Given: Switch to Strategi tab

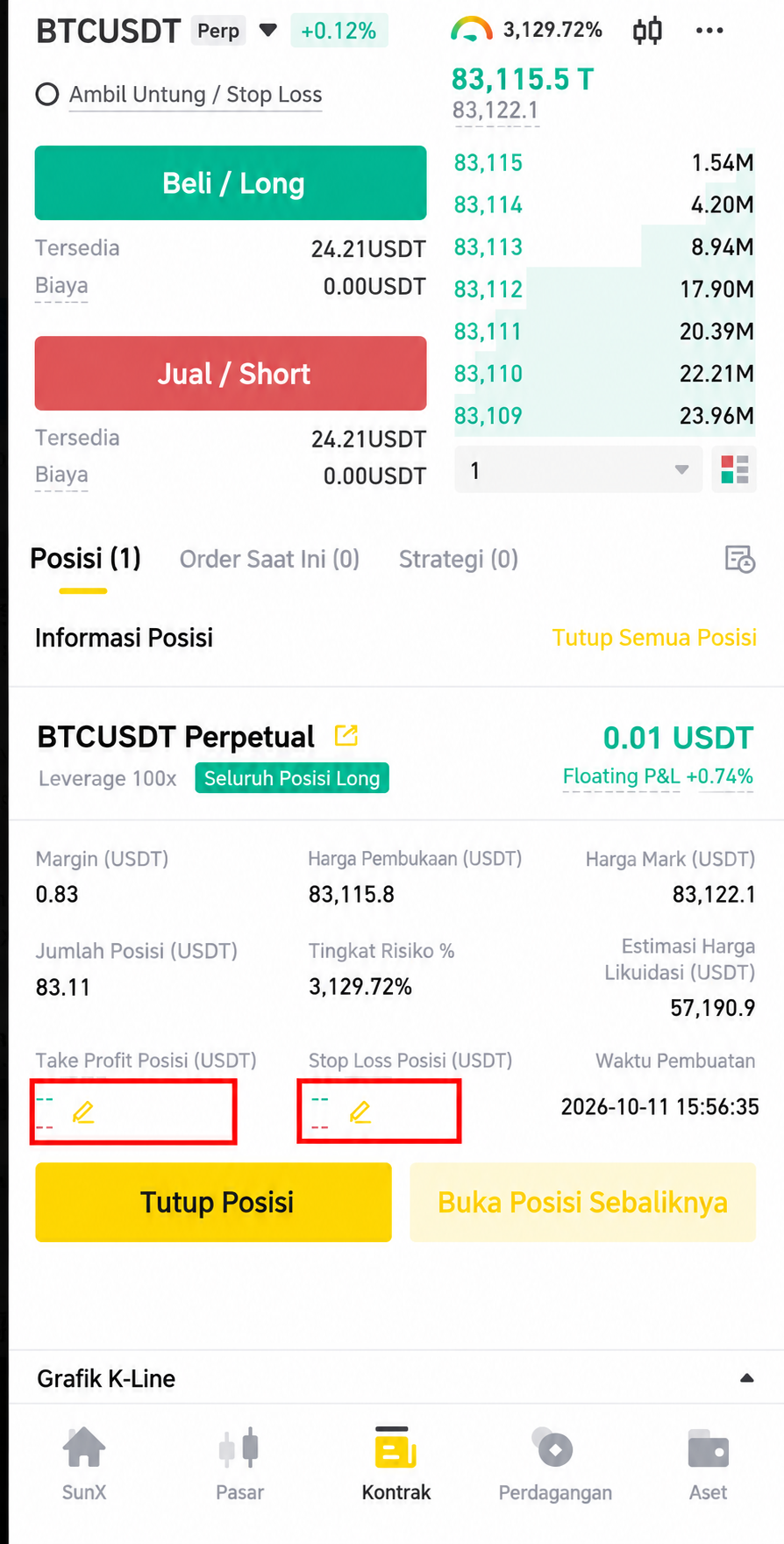Looking at the screenshot, I should (459, 559).
